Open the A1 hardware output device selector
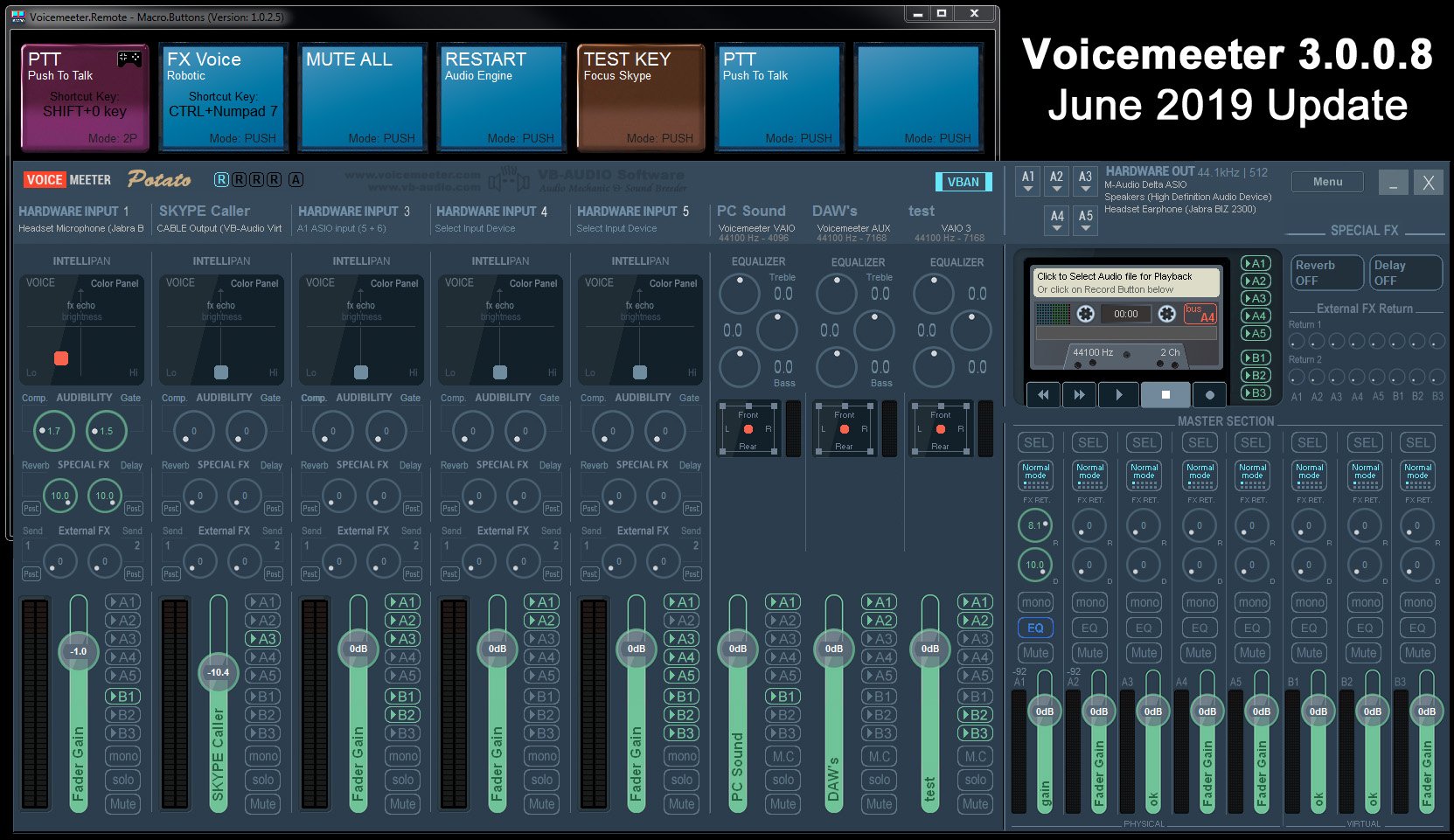The height and width of the screenshot is (840, 1454). tap(1028, 181)
